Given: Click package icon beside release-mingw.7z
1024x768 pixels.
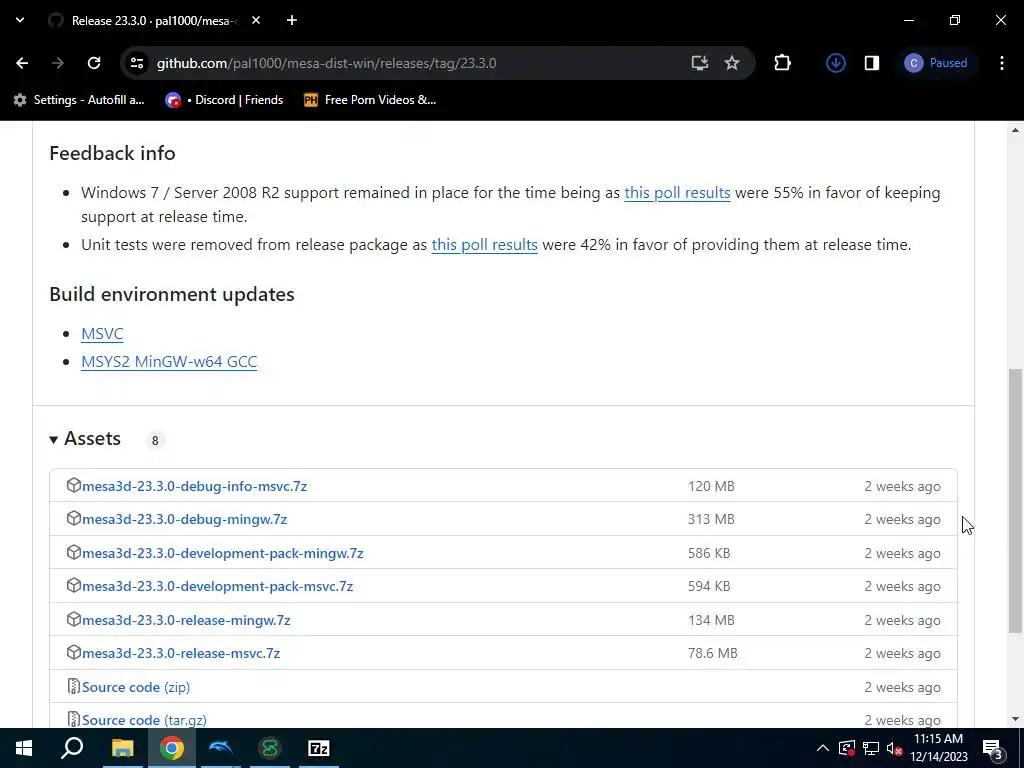Looking at the screenshot, I should click(x=73, y=619).
